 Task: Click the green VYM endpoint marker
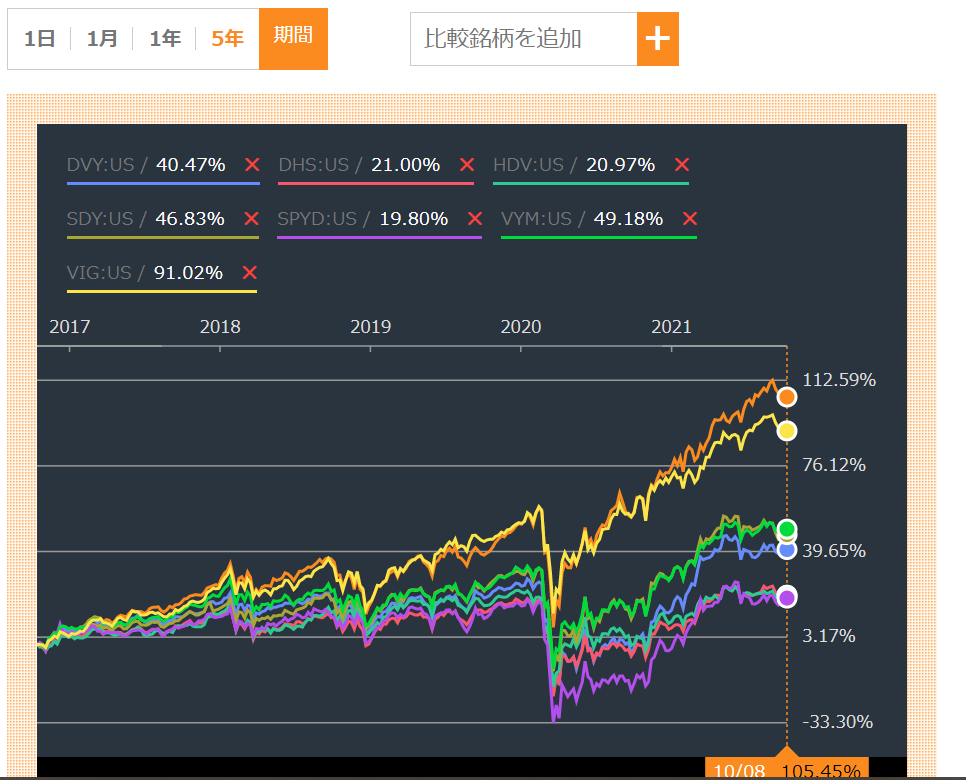pos(787,529)
